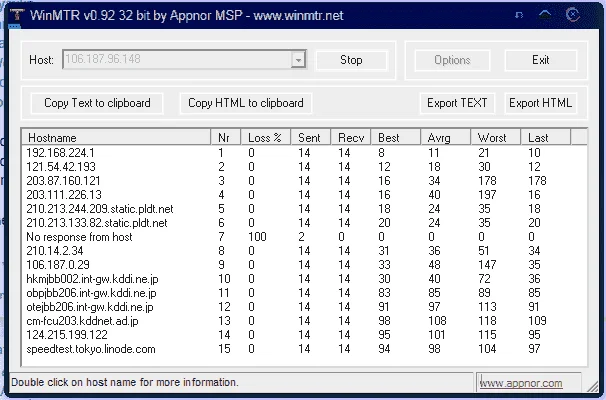Click the Sent column header
Image resolution: width=606 pixels, height=400 pixels.
click(x=311, y=138)
